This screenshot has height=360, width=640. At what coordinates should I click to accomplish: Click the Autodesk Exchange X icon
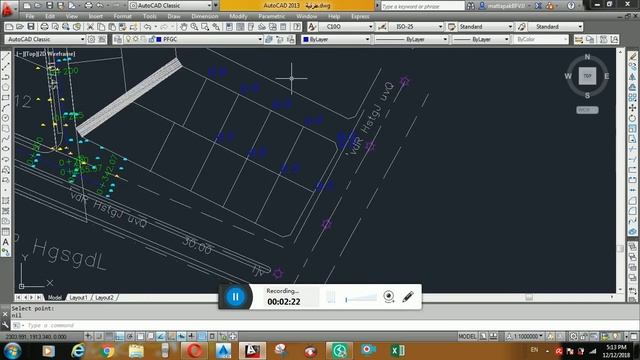coord(539,6)
